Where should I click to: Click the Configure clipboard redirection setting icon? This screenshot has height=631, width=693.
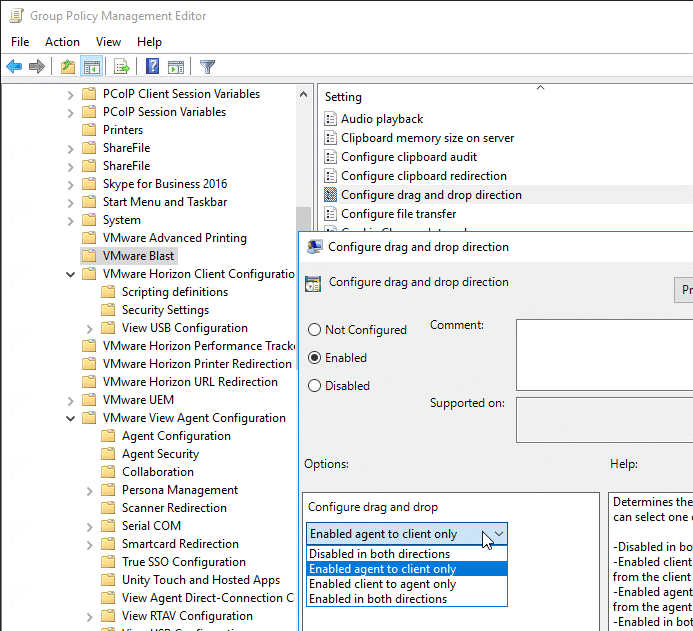pyautogui.click(x=330, y=176)
